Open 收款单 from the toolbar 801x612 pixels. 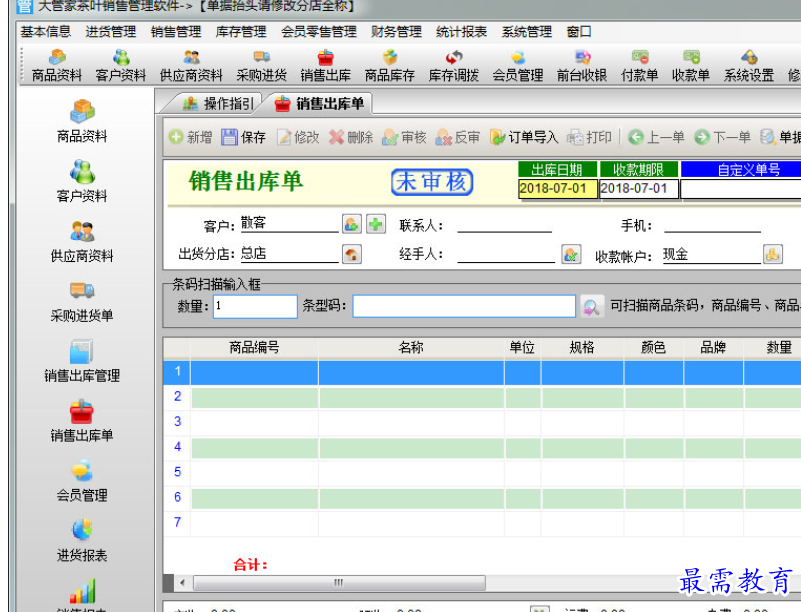click(x=691, y=66)
